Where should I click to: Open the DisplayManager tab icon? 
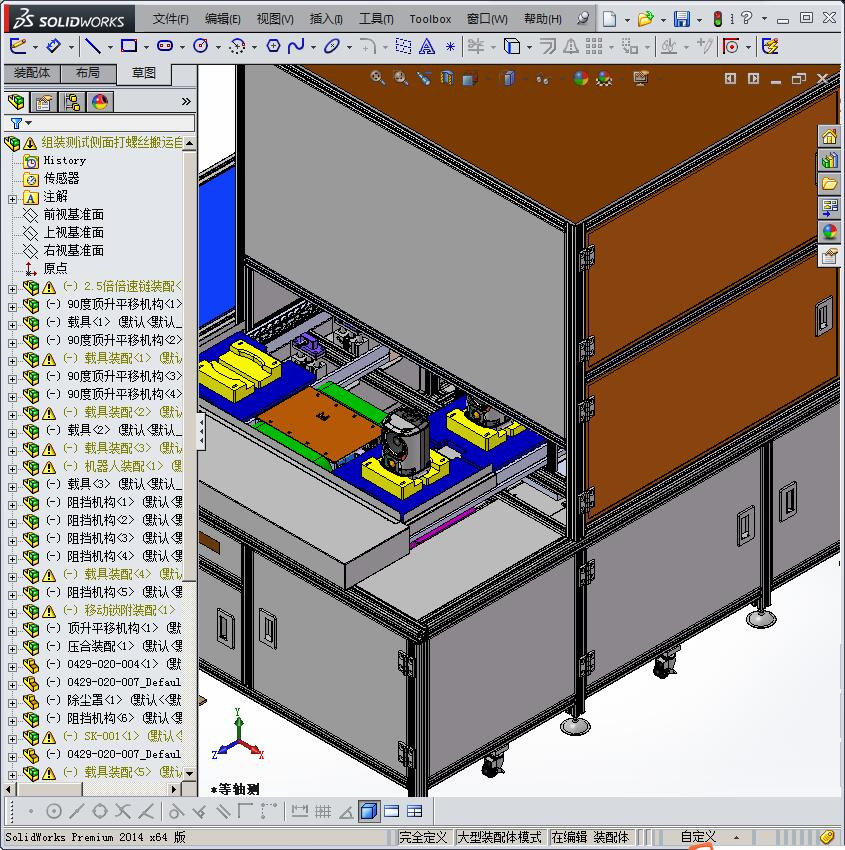click(100, 101)
